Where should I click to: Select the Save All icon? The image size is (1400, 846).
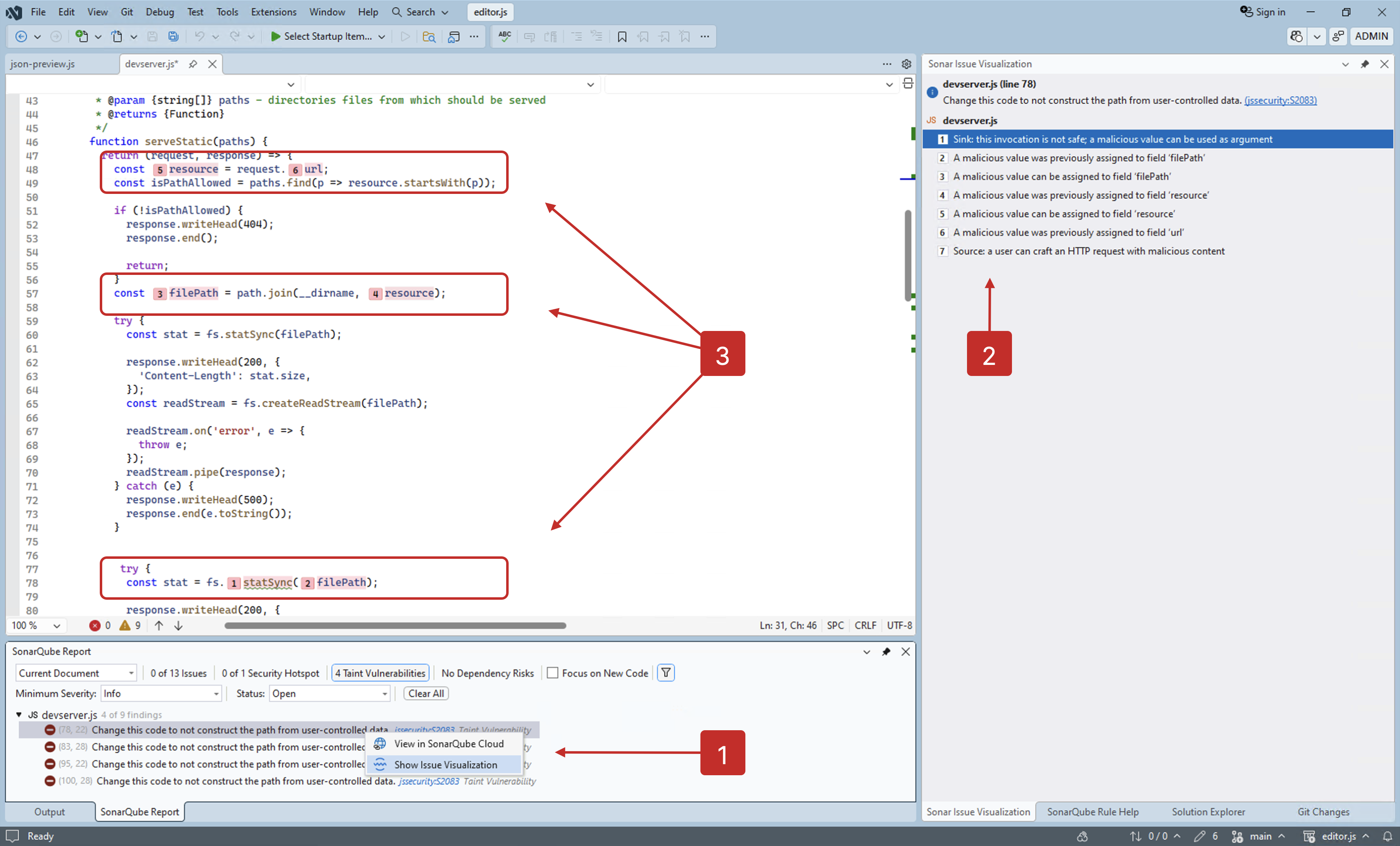(173, 36)
